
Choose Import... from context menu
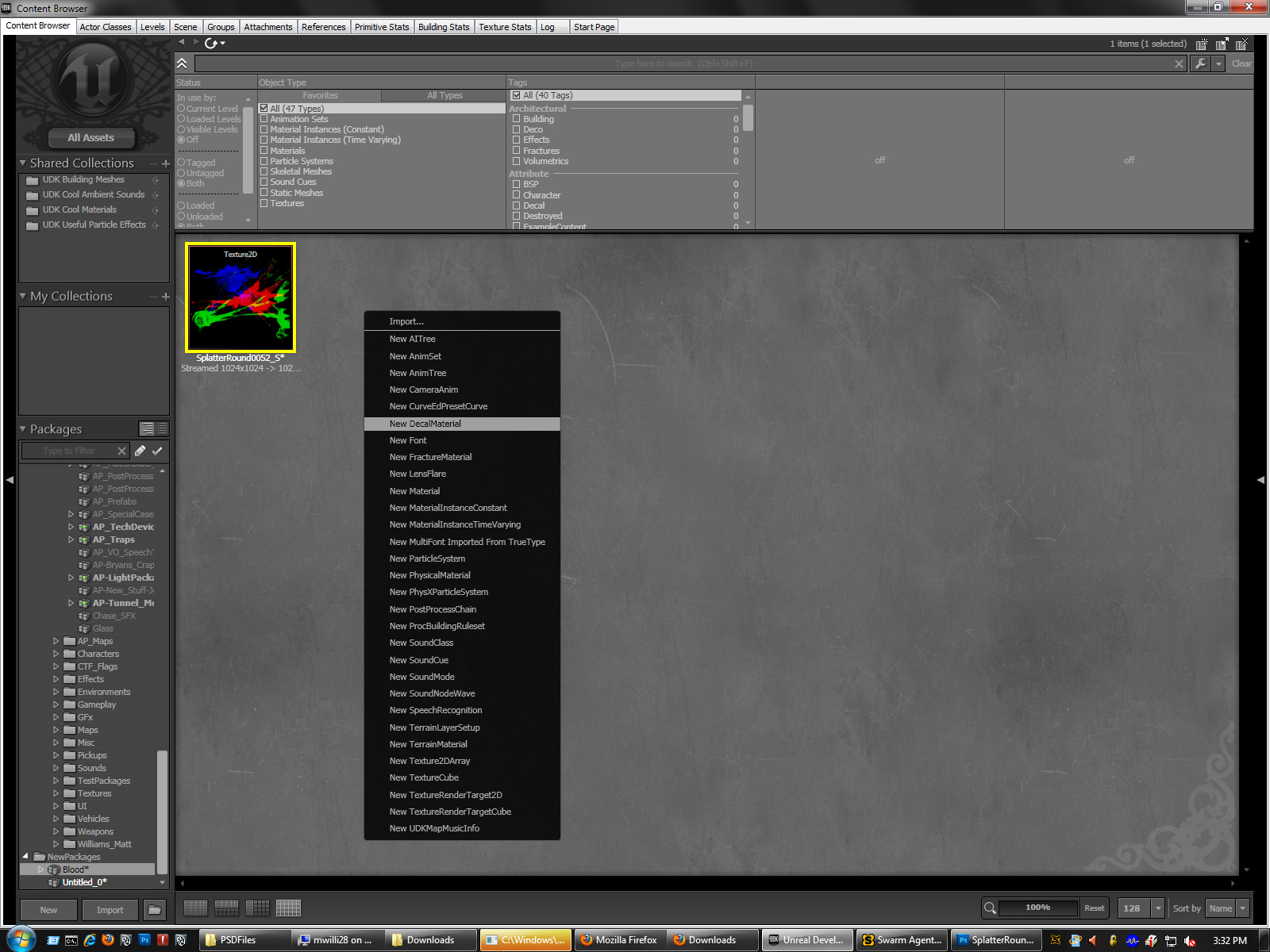click(462, 321)
